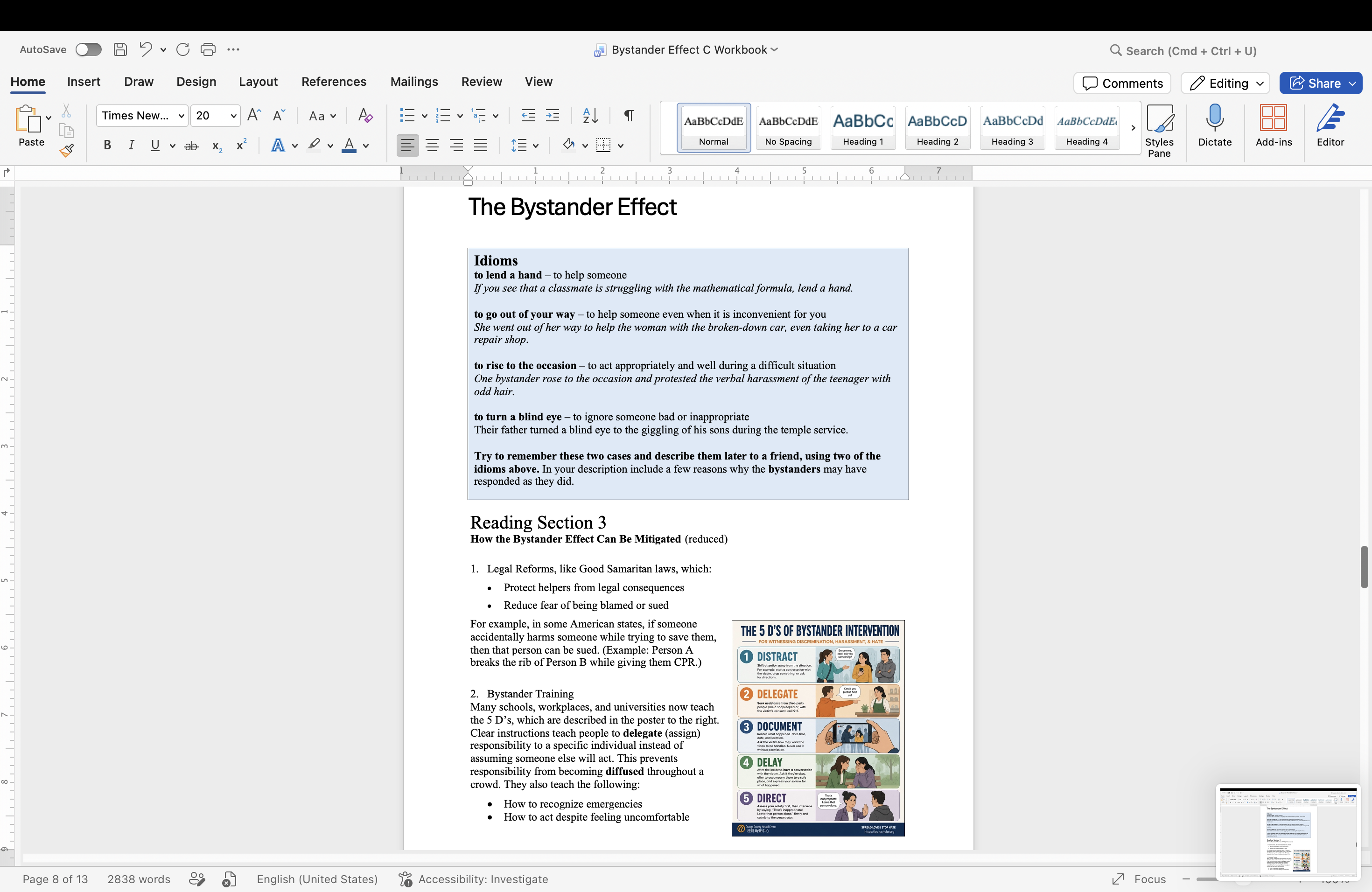Toggle Center alignment
This screenshot has width=1372, height=892.
click(432, 145)
